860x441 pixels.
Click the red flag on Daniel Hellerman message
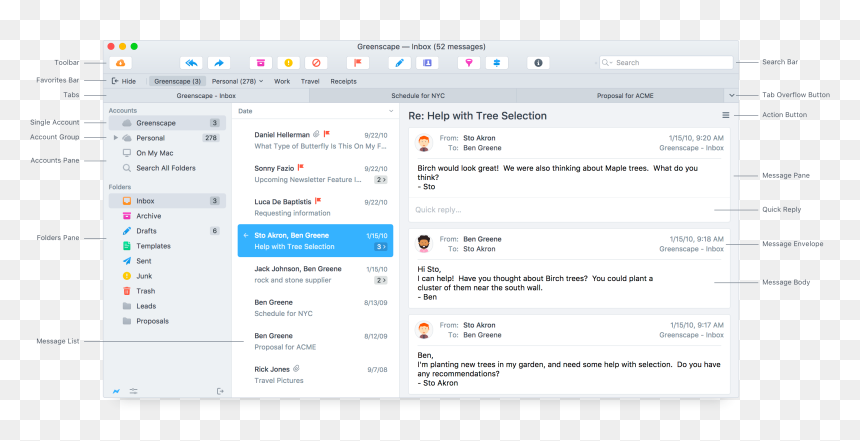point(326,134)
